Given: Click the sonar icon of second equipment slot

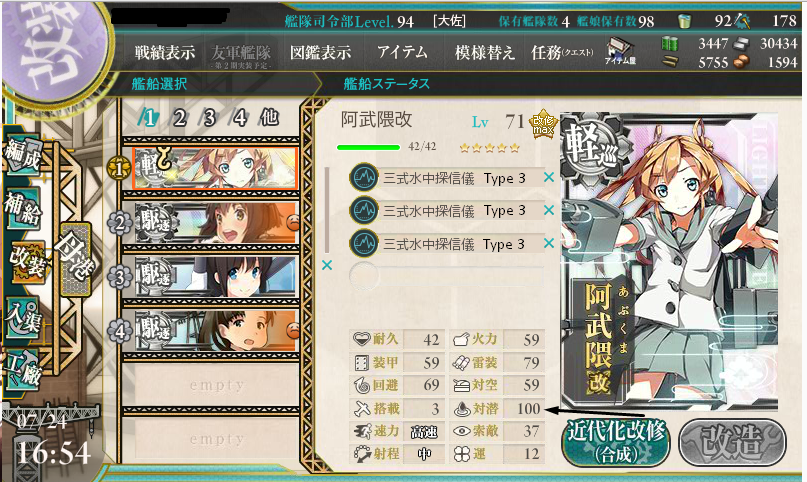Looking at the screenshot, I should (364, 210).
